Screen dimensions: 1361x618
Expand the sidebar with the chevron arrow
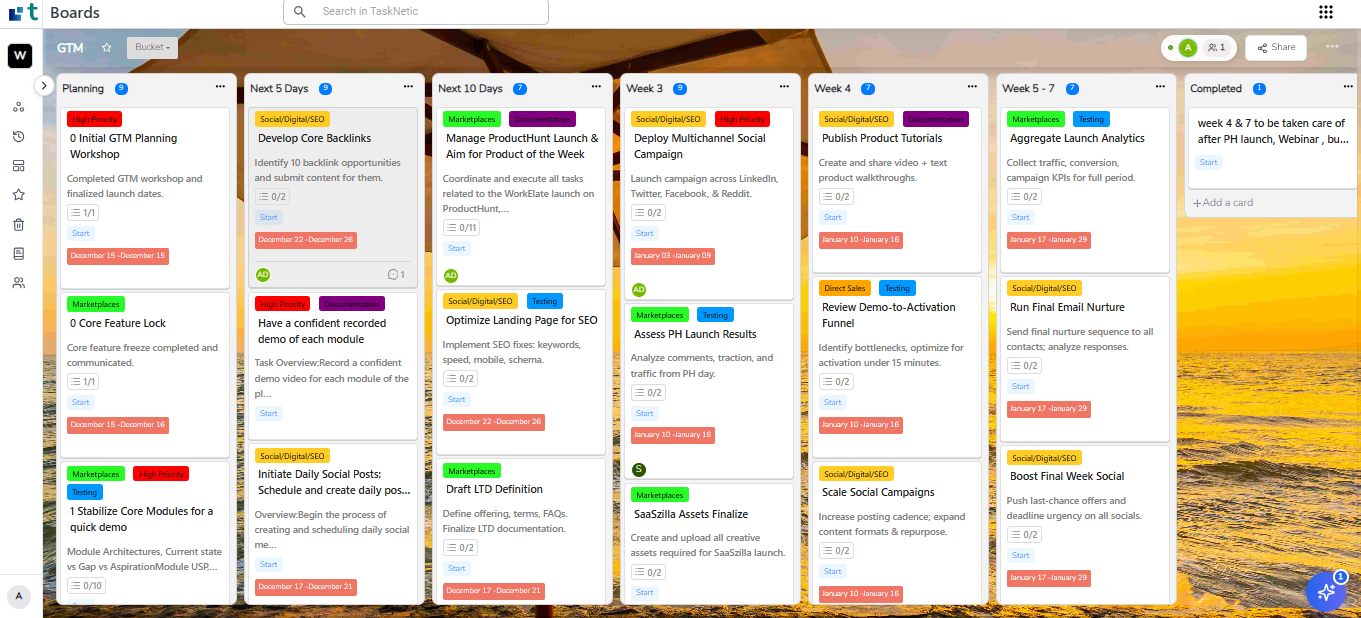click(43, 85)
